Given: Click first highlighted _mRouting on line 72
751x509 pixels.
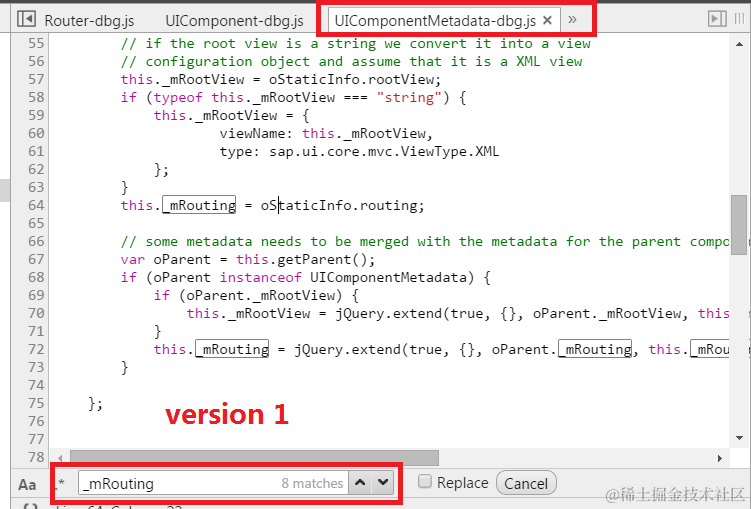Looking at the screenshot, I should tap(232, 349).
